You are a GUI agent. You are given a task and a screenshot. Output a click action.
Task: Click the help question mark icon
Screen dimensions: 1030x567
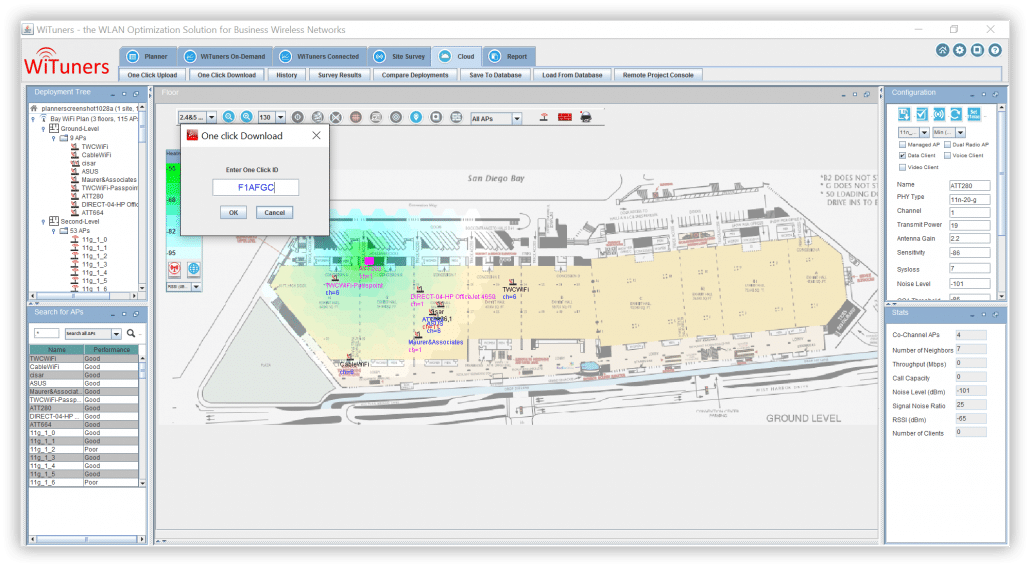[995, 50]
